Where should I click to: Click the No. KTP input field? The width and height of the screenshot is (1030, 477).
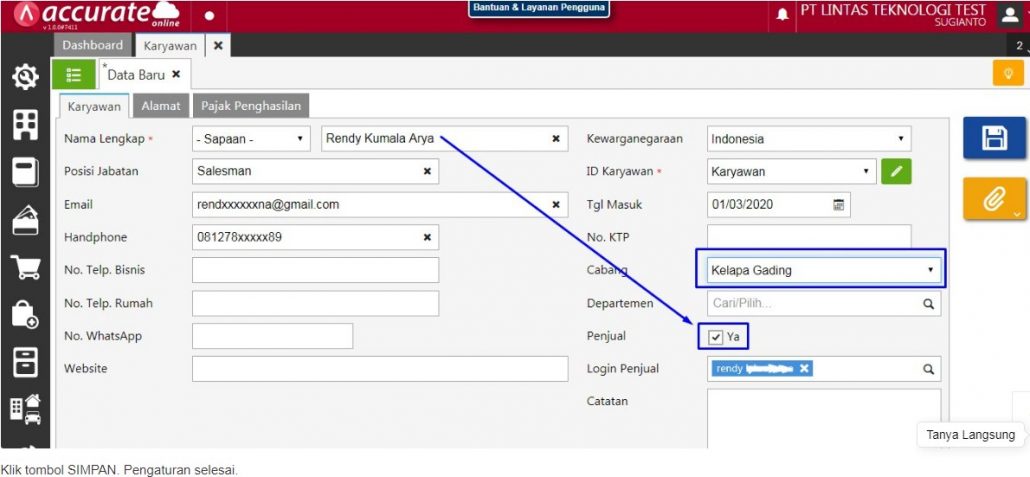[808, 237]
